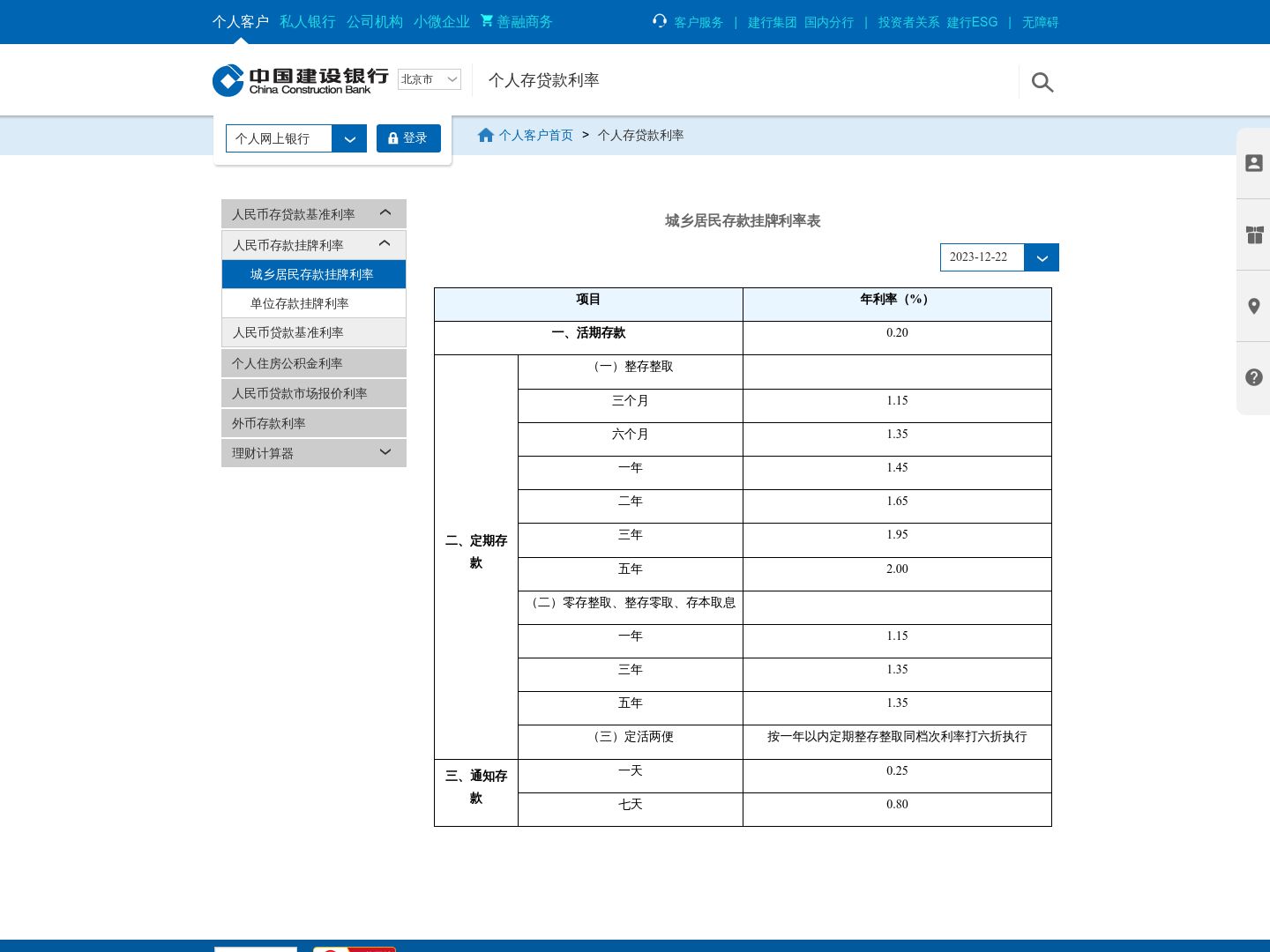Click the home icon in breadcrumb

(x=485, y=135)
